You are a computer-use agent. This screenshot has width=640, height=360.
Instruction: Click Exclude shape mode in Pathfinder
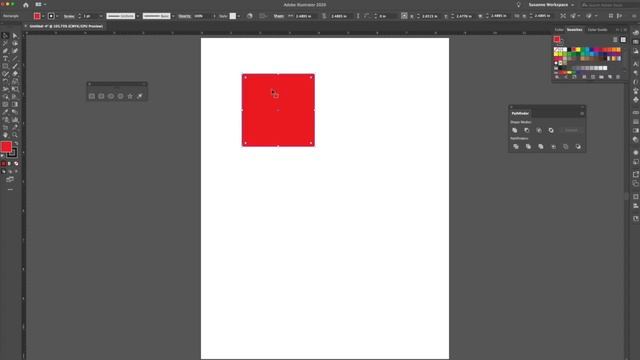click(x=551, y=130)
